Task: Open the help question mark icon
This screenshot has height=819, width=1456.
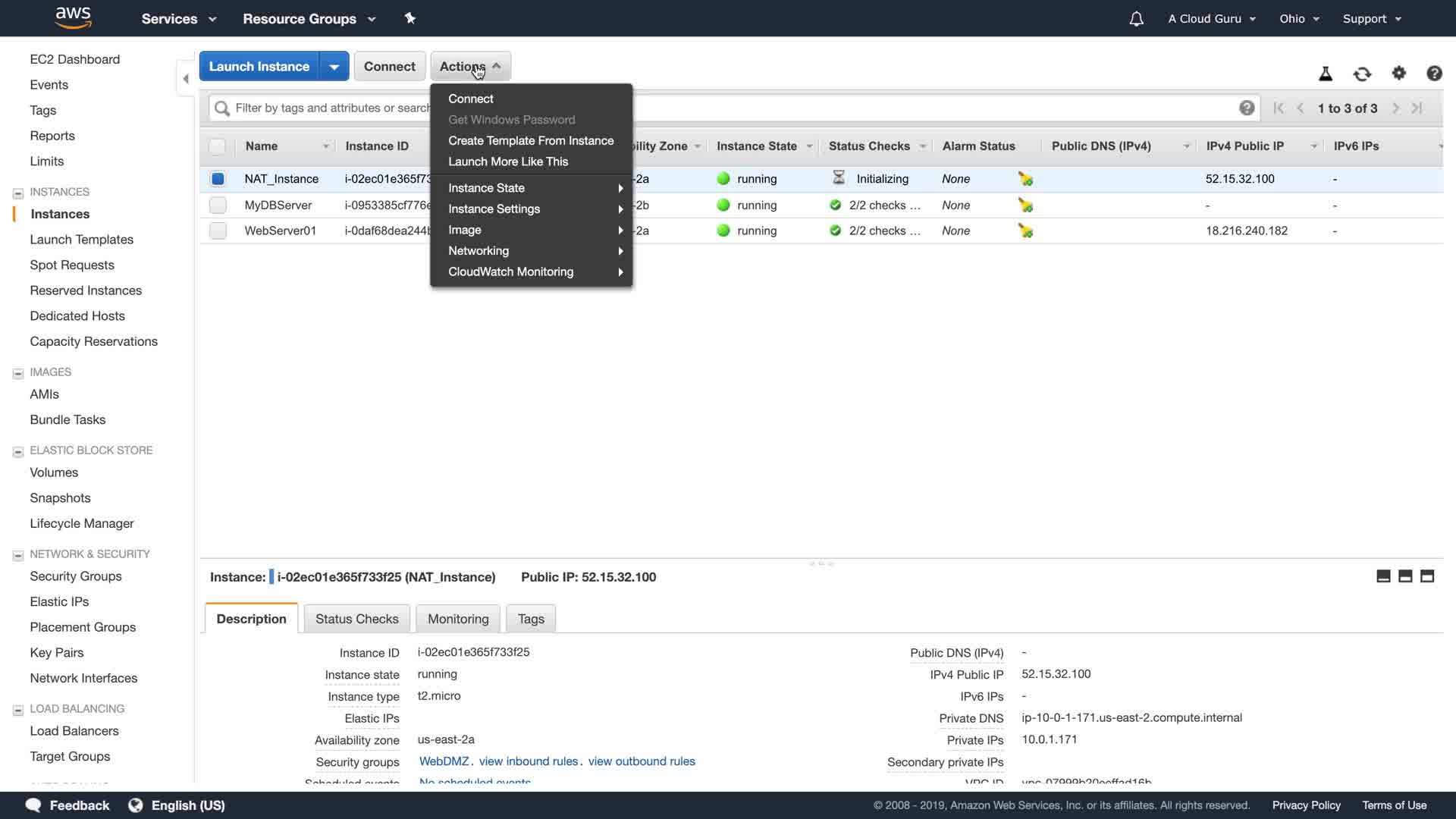Action: click(1433, 74)
